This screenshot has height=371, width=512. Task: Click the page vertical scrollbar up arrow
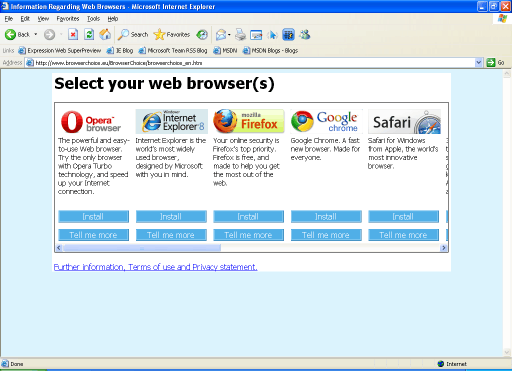click(x=507, y=74)
